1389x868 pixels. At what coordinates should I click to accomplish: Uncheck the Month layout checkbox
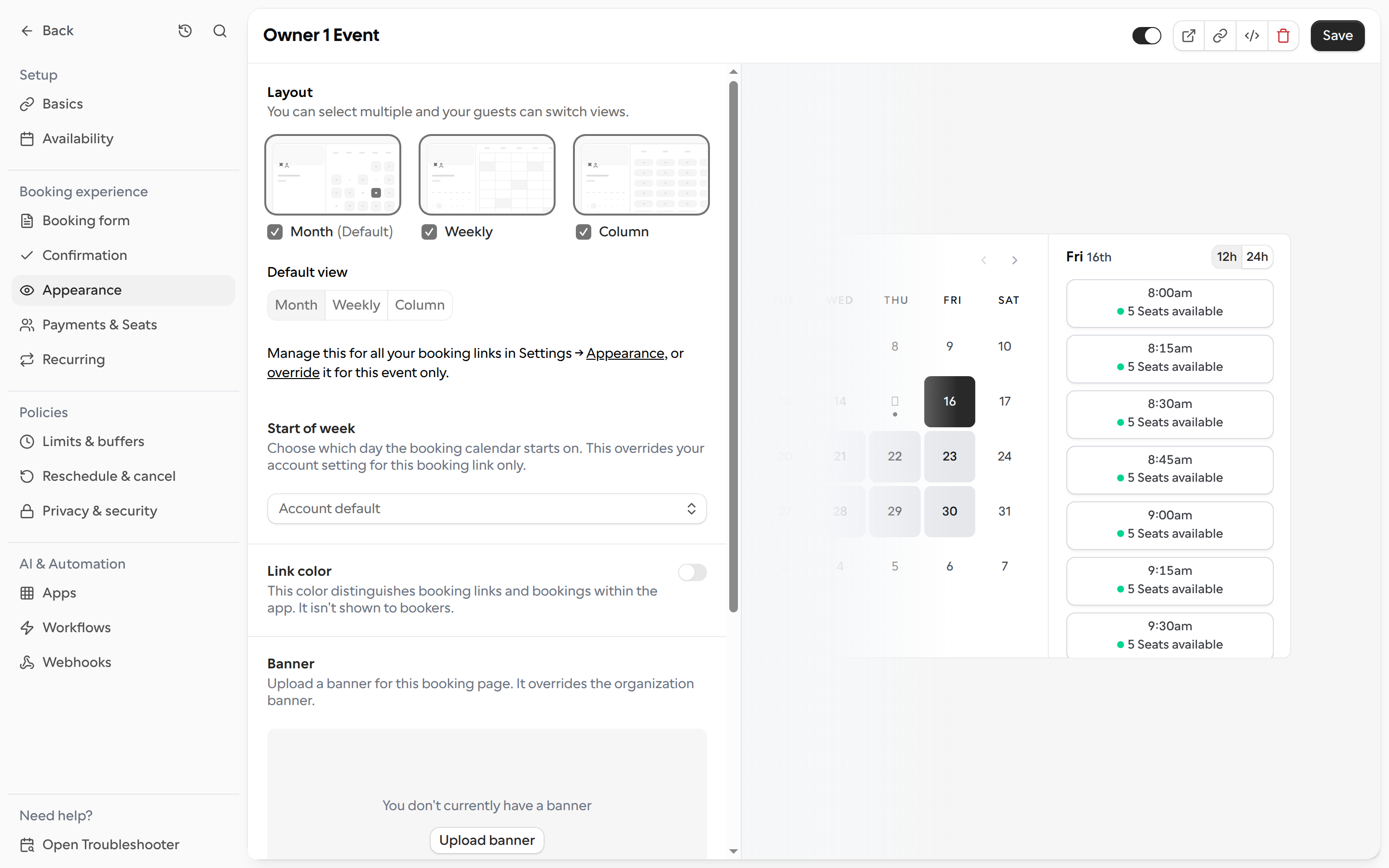[x=275, y=232]
